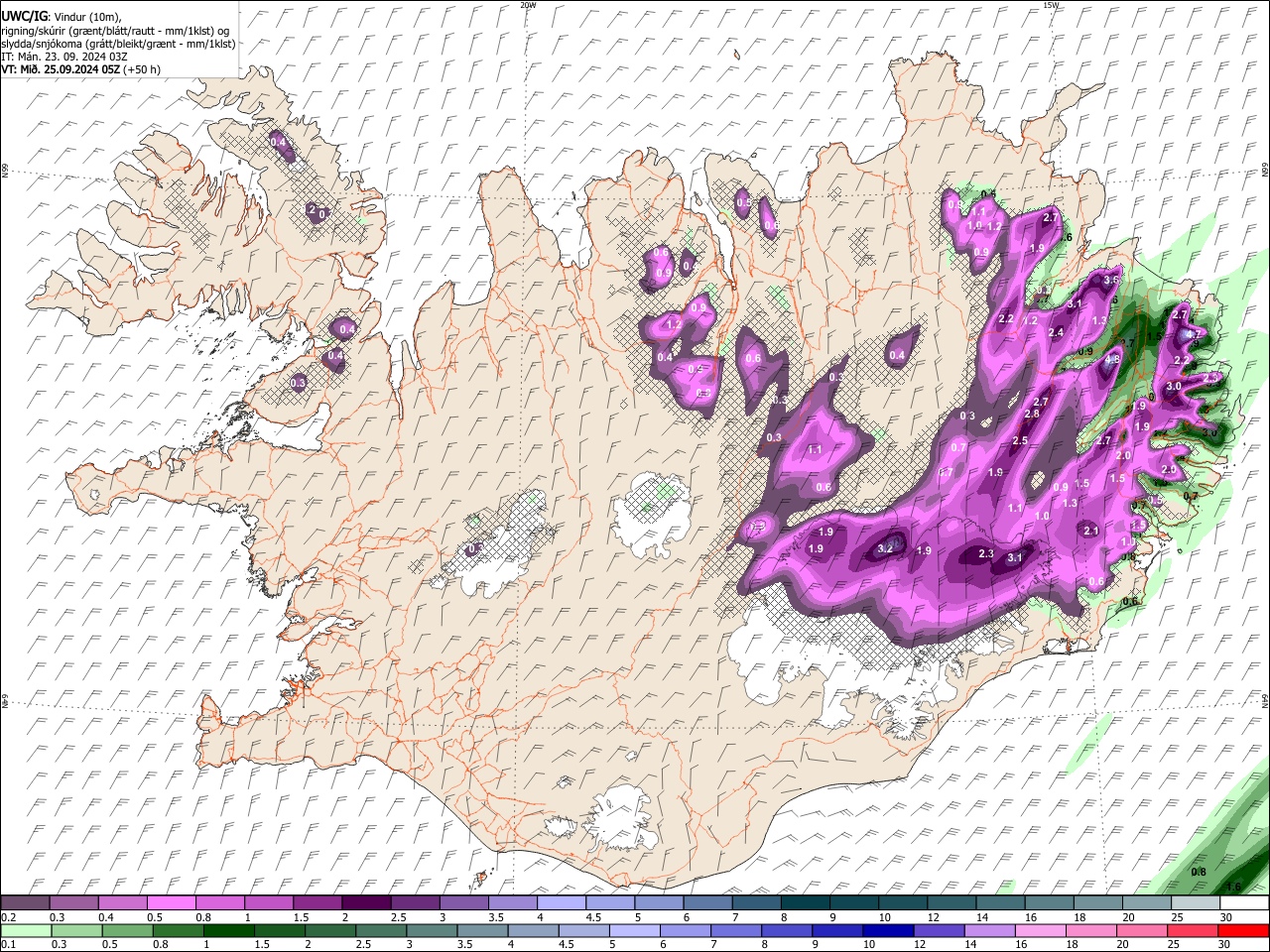Click the '4.5' label under the snow scale
The width and height of the screenshot is (1270, 952).
click(x=593, y=918)
